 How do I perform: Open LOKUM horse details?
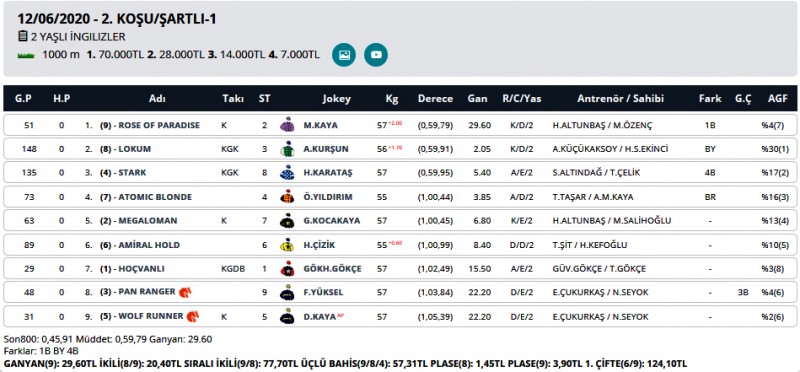coord(135,149)
